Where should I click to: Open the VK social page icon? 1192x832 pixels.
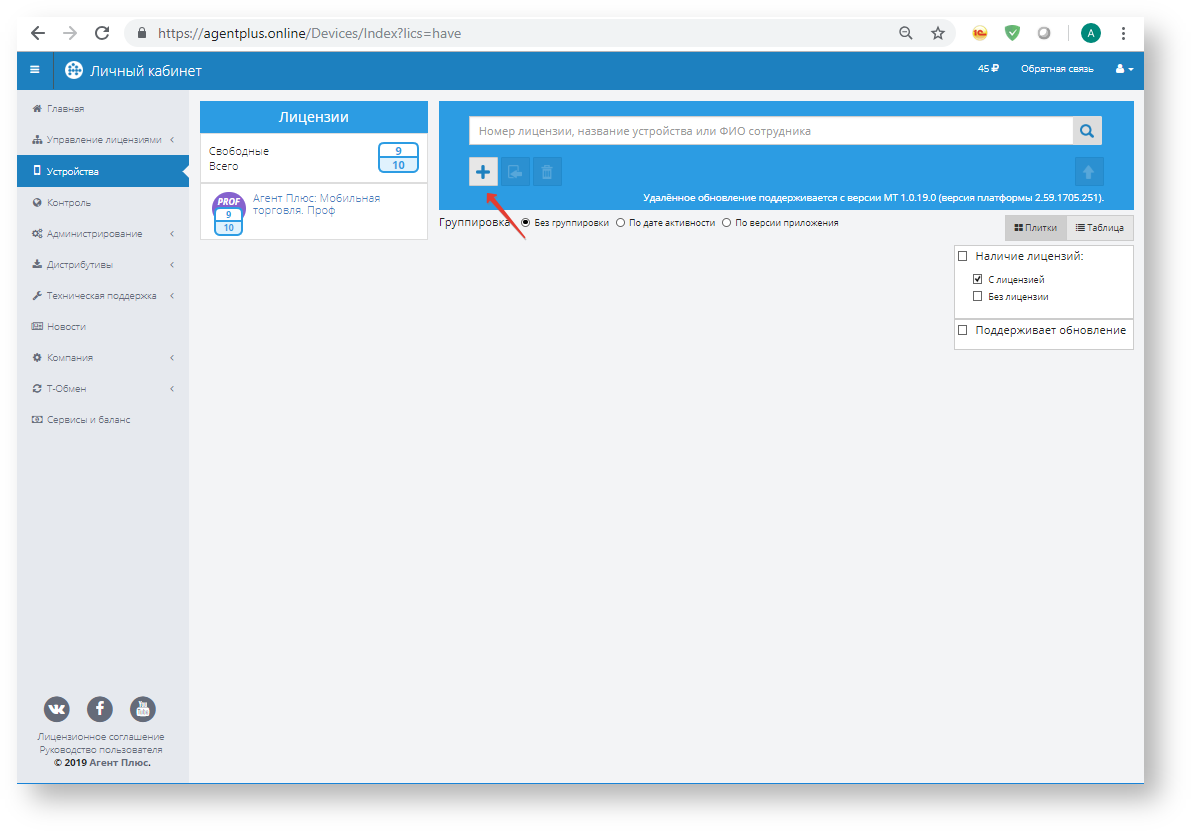56,710
